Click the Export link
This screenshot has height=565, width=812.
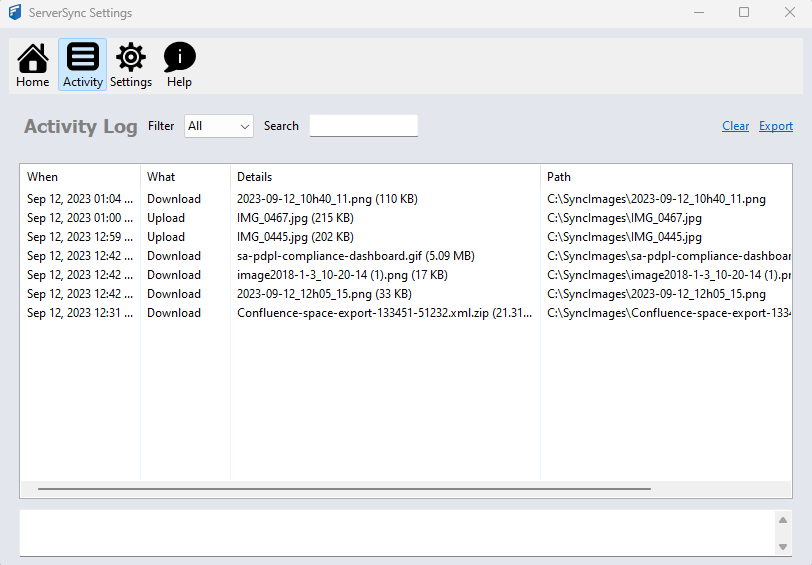pyautogui.click(x=775, y=126)
